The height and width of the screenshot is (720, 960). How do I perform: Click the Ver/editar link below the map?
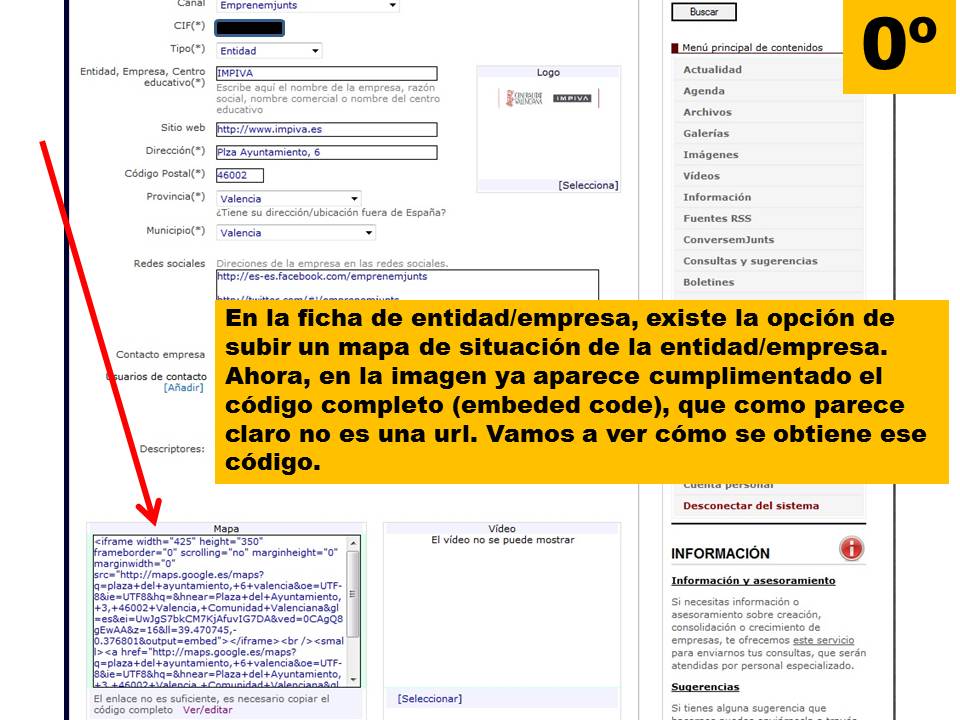[x=207, y=710]
